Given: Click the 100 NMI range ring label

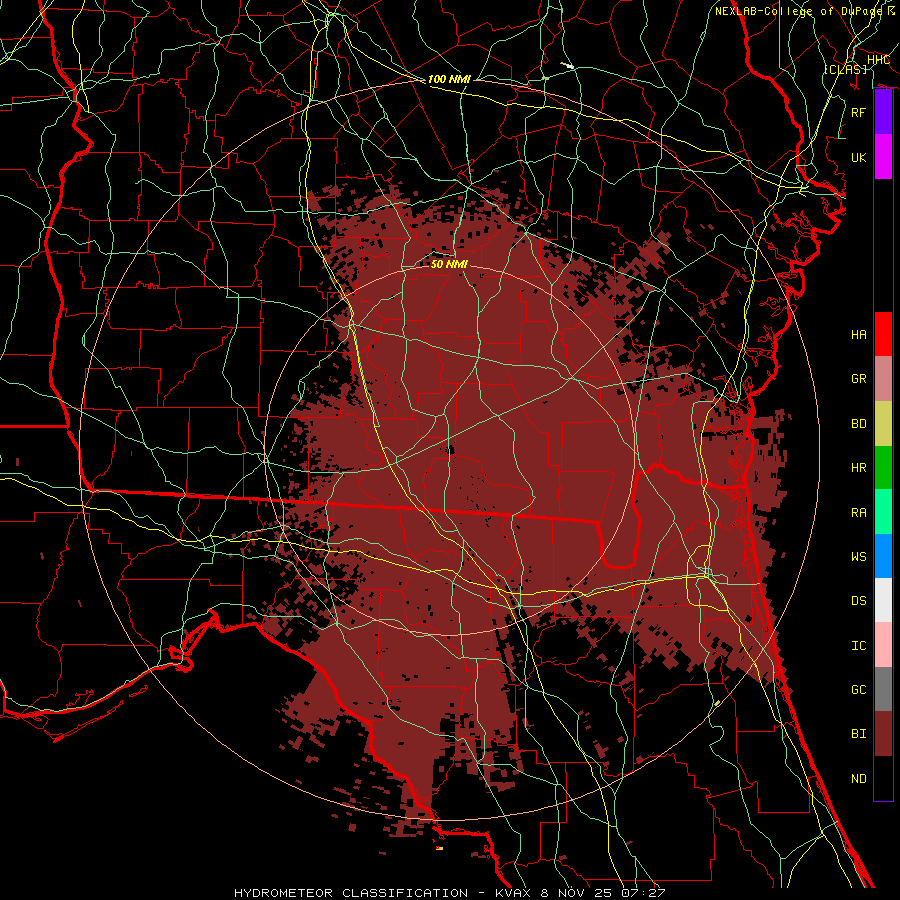Looking at the screenshot, I should [449, 79].
